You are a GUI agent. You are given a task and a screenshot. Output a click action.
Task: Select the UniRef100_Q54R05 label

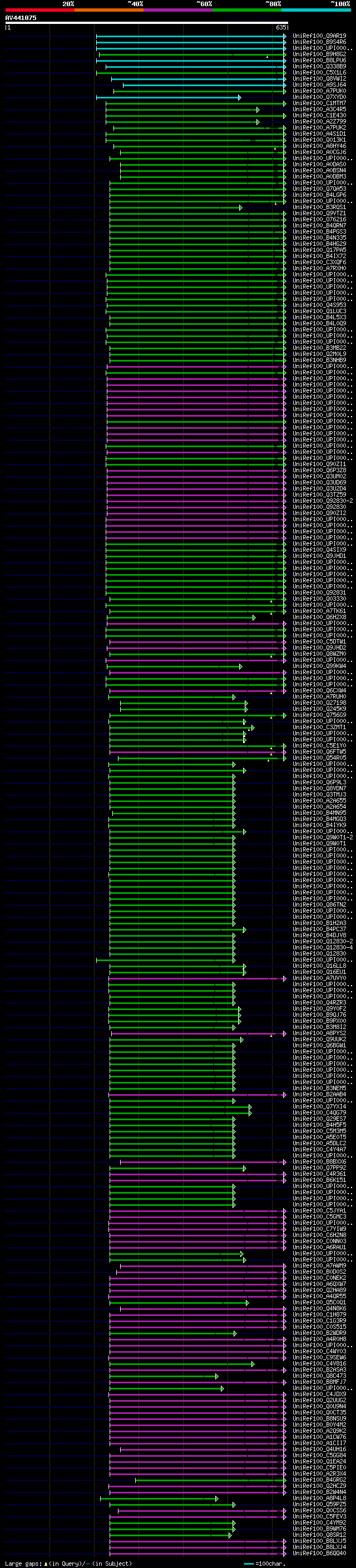point(319,757)
